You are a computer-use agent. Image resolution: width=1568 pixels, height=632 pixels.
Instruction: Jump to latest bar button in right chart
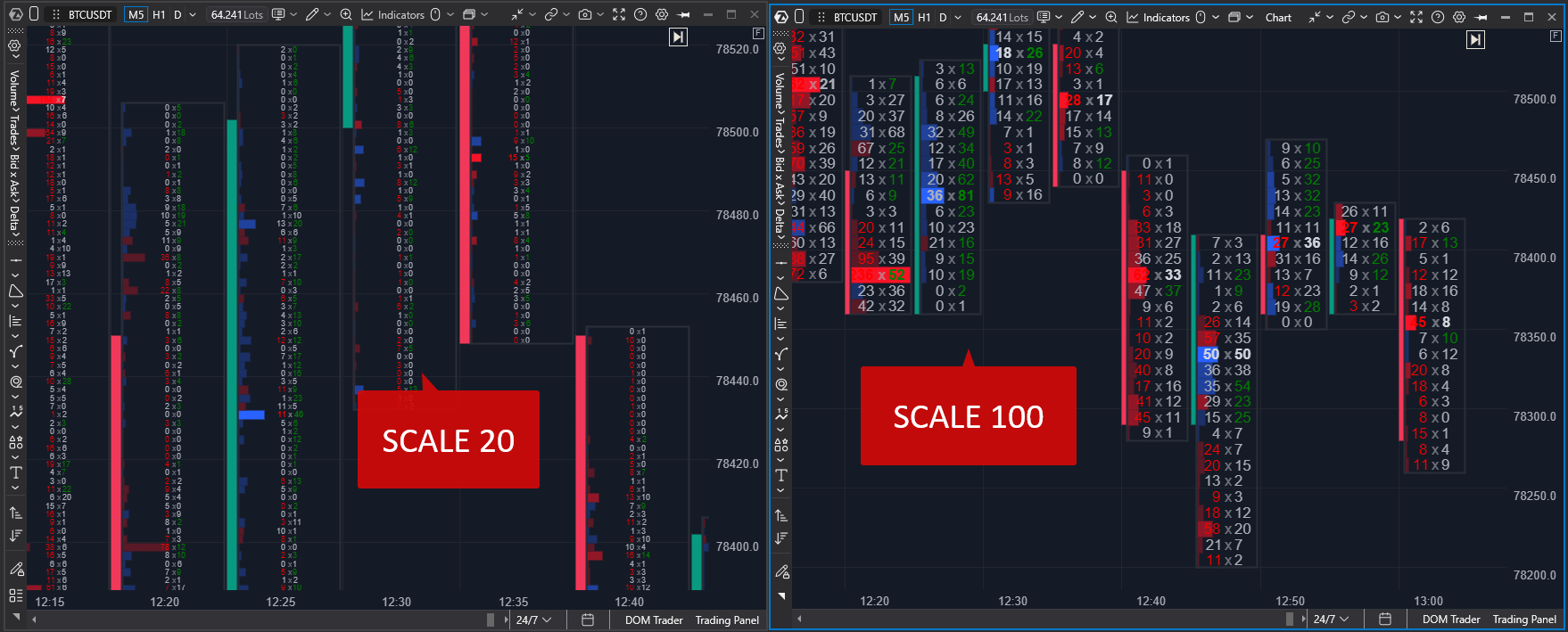(1476, 40)
